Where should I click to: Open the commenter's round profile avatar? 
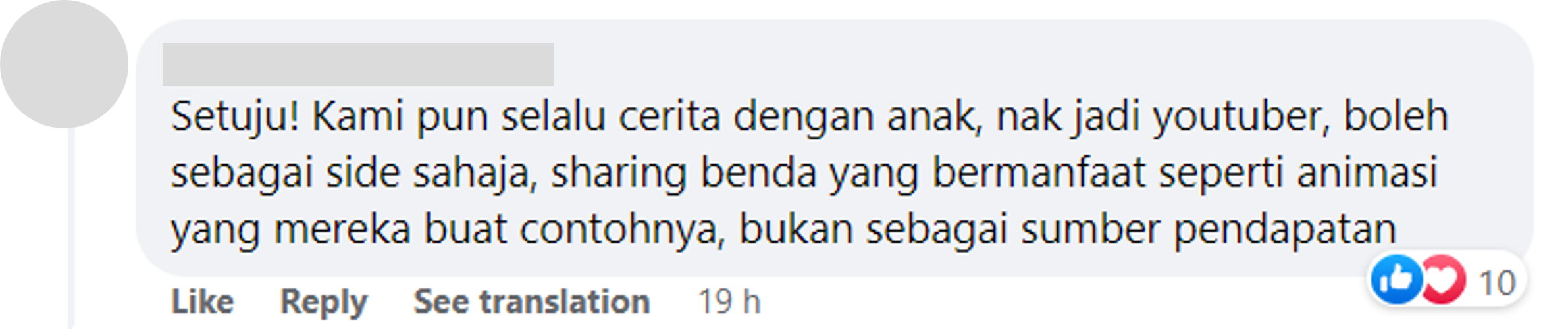[64, 64]
